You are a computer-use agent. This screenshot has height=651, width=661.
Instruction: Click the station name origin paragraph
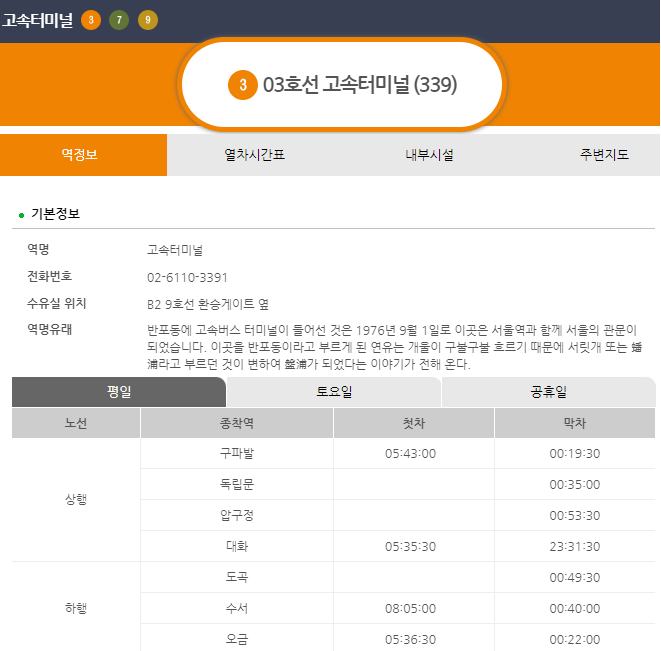click(x=395, y=347)
